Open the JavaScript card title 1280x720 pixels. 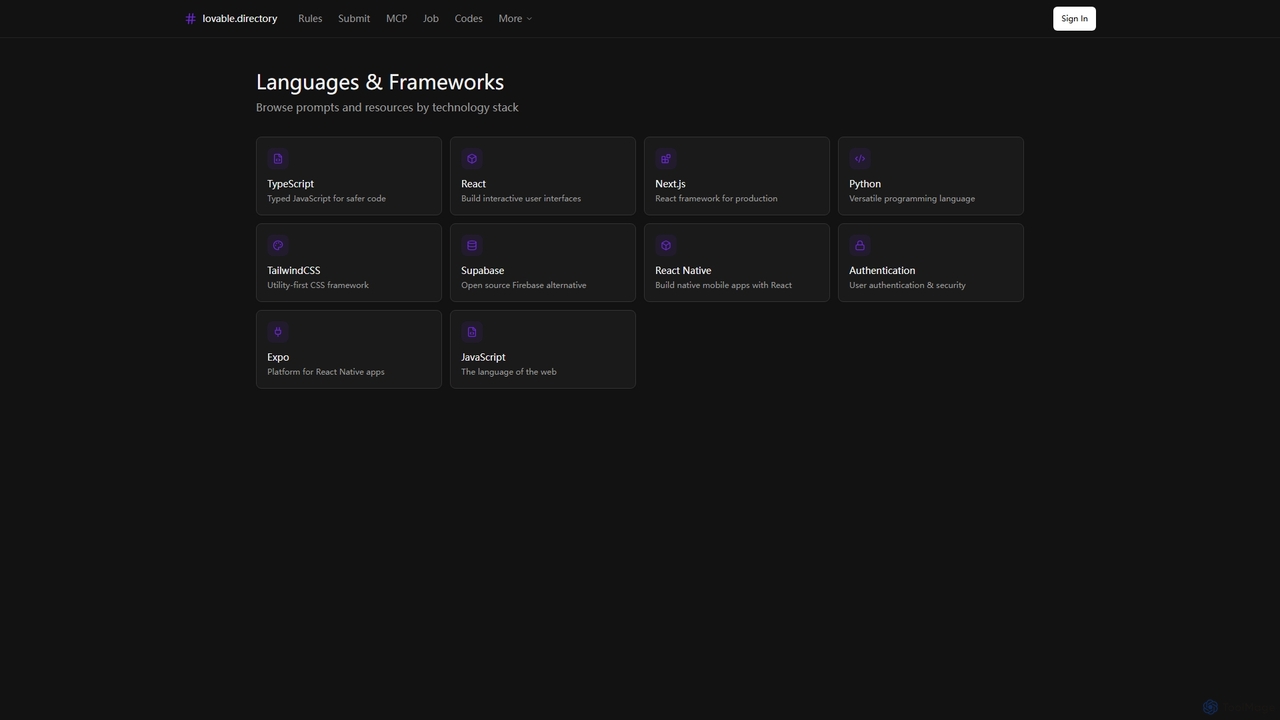(483, 358)
